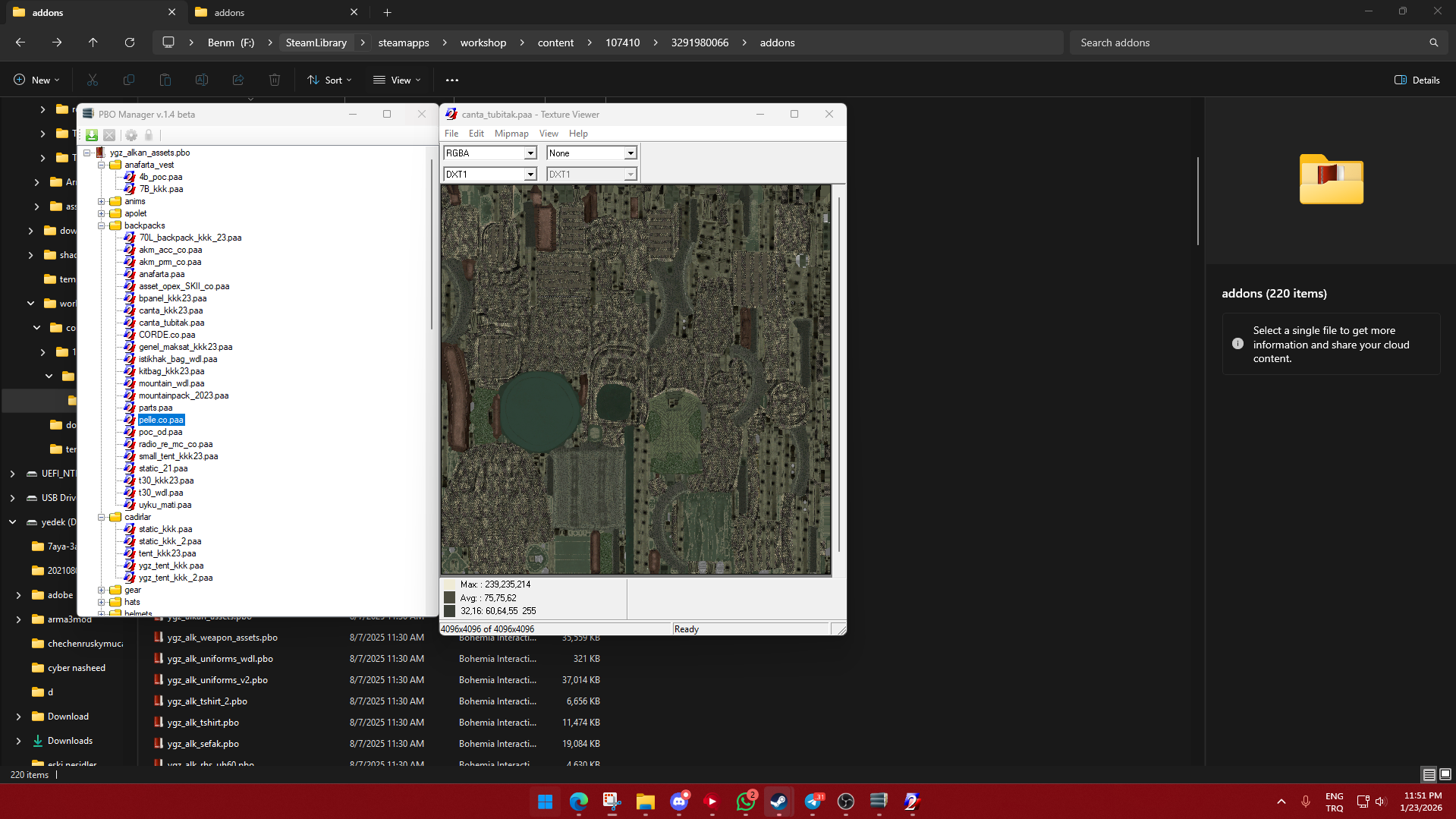The width and height of the screenshot is (1456, 819).
Task: Go up one folder level in Explorer
Action: click(x=93, y=43)
